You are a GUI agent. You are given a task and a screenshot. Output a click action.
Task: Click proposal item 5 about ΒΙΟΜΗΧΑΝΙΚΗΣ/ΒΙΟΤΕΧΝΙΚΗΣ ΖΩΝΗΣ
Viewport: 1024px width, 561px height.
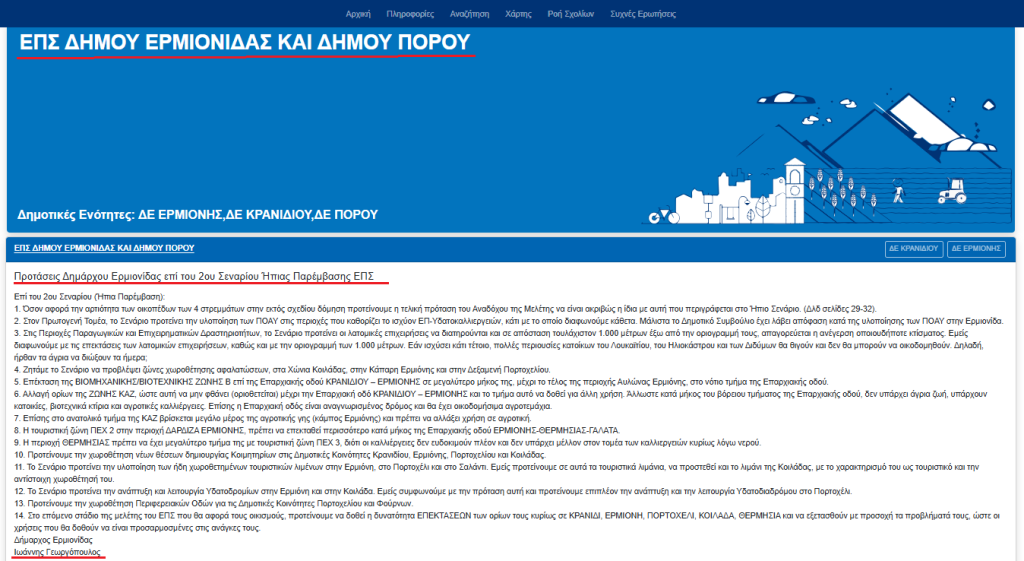pos(421,382)
